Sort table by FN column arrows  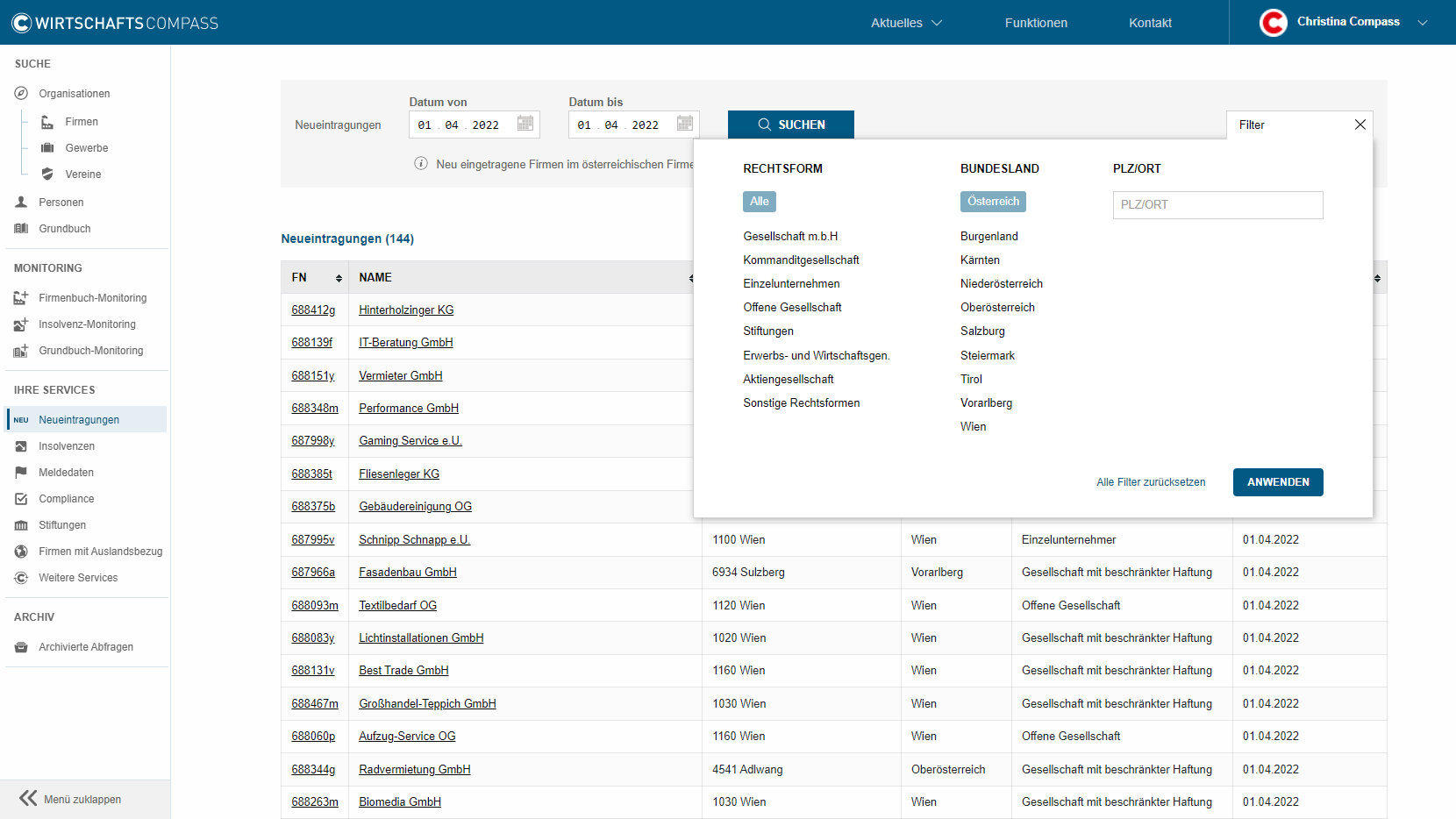tap(339, 278)
